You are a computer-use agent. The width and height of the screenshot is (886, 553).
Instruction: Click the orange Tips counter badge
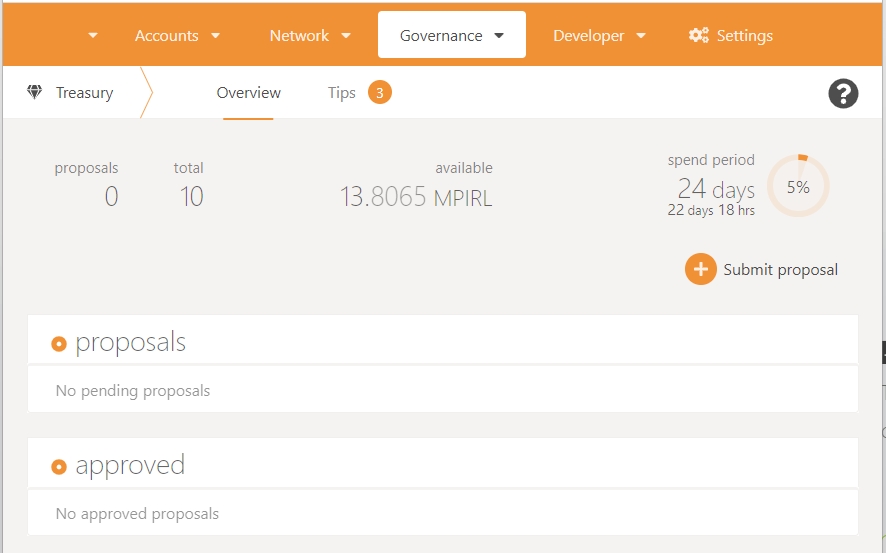(x=379, y=93)
